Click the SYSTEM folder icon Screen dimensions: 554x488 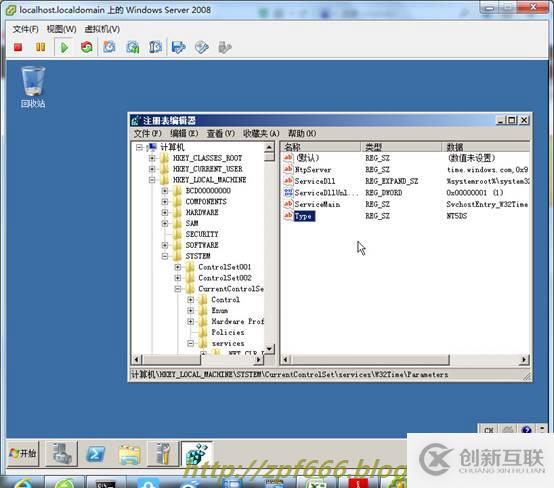177,256
